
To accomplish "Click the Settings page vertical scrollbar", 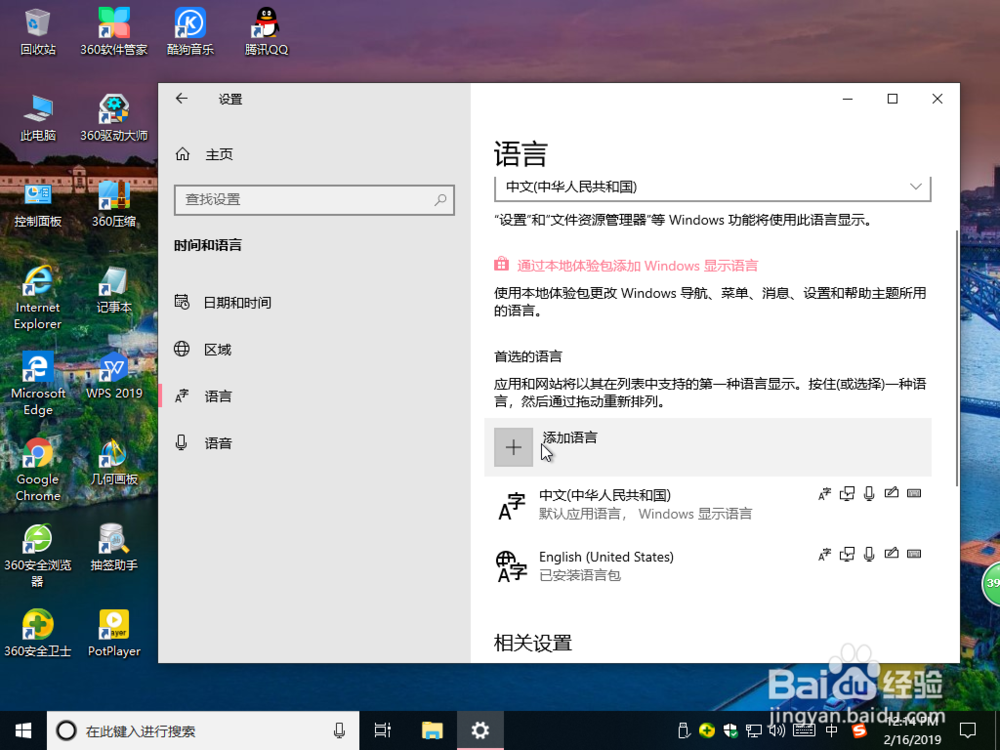I will (957, 357).
